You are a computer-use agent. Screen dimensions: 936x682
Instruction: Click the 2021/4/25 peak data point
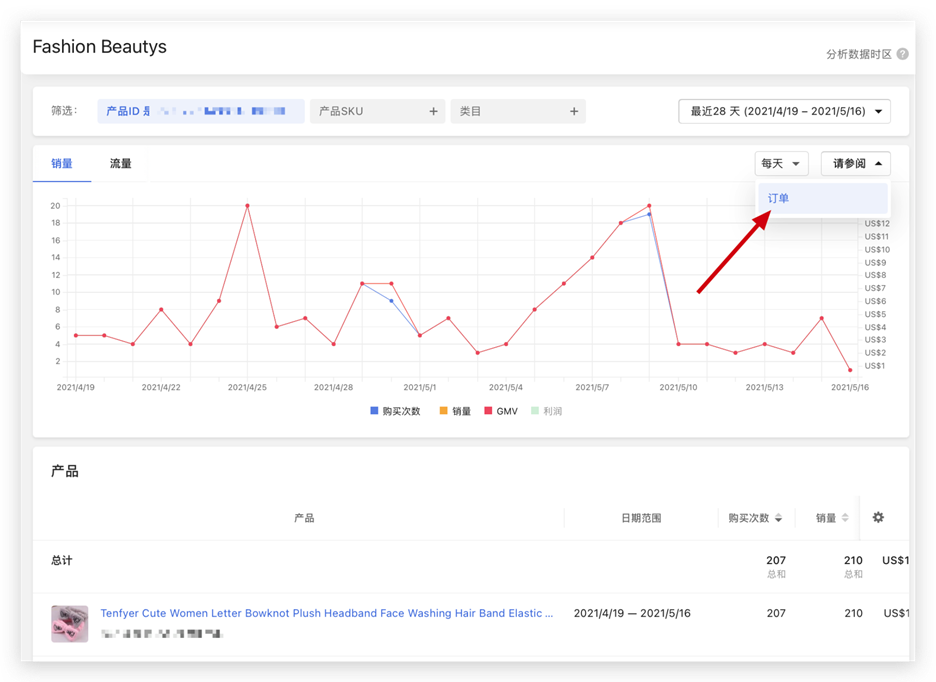(247, 206)
